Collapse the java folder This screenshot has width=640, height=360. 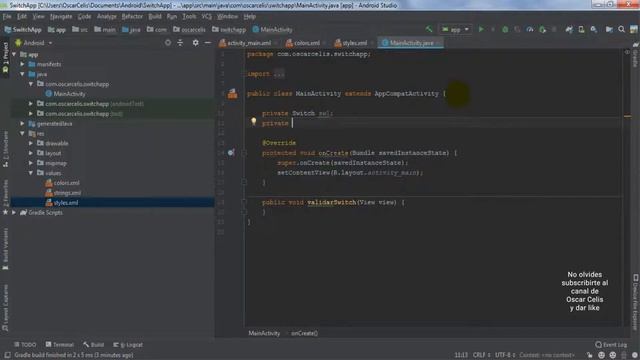tap(22, 74)
